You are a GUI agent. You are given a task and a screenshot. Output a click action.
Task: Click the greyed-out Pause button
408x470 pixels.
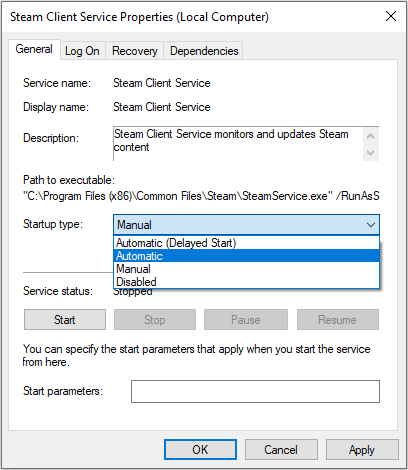[x=246, y=320]
